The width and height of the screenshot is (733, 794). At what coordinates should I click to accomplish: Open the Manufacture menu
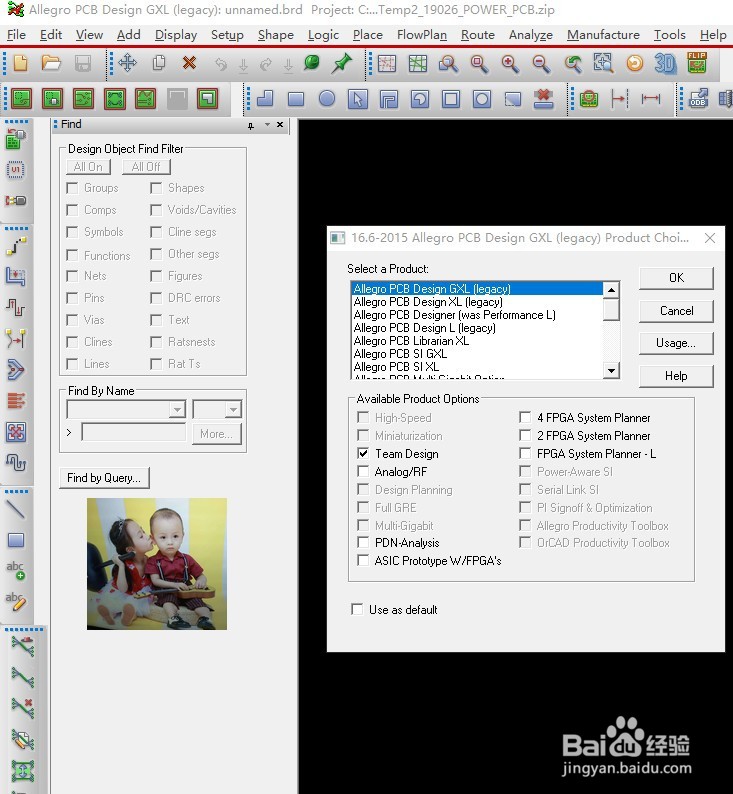(603, 35)
